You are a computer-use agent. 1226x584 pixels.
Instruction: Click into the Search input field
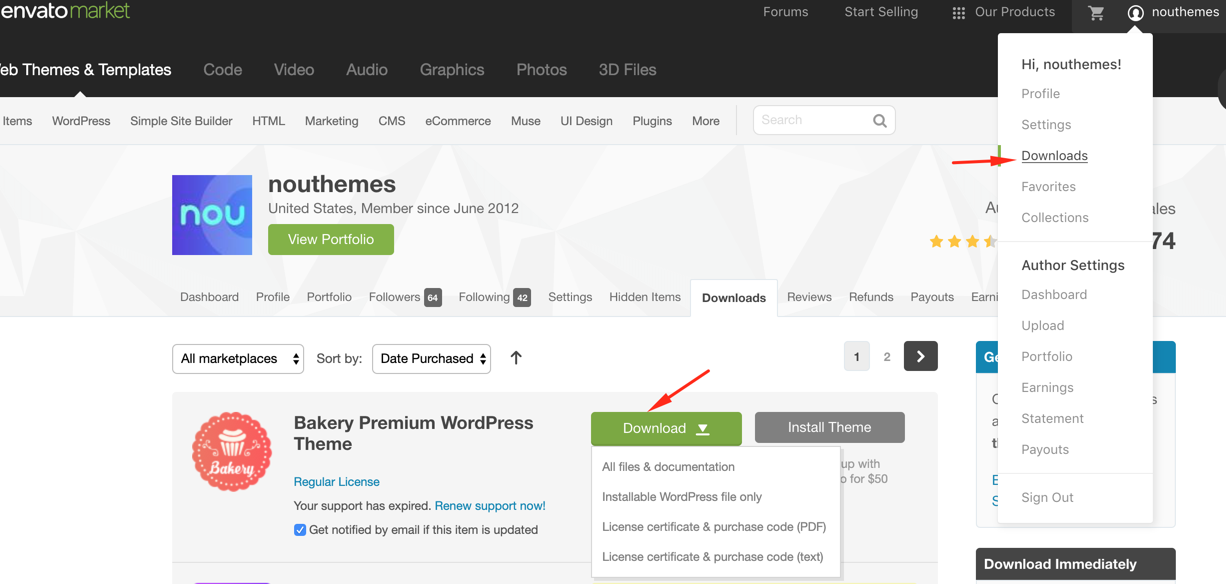810,120
